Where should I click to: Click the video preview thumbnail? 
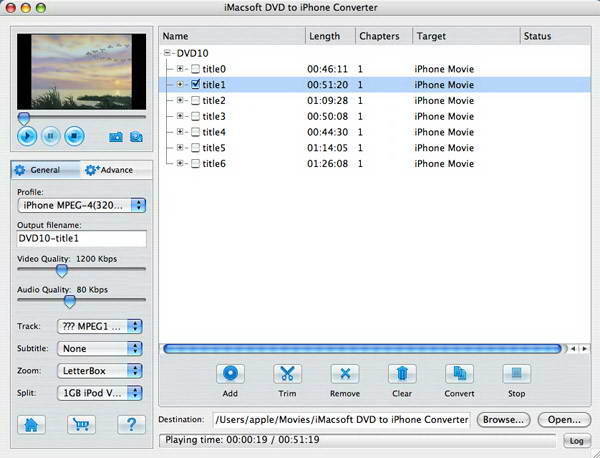click(81, 72)
